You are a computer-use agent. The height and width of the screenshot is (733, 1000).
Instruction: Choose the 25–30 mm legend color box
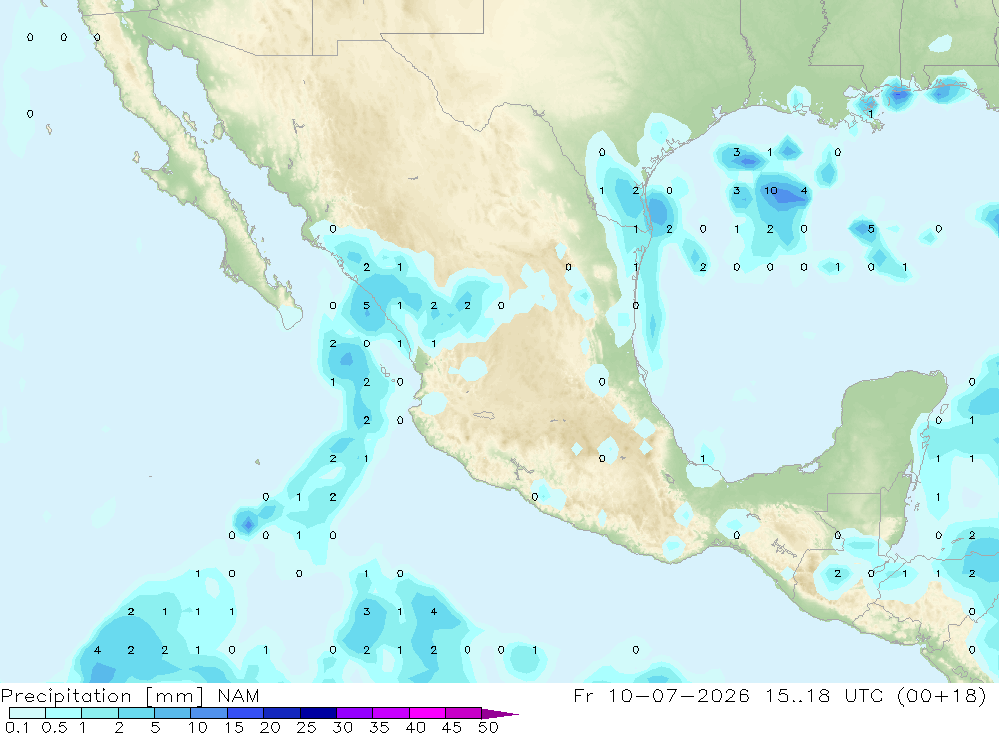click(318, 713)
